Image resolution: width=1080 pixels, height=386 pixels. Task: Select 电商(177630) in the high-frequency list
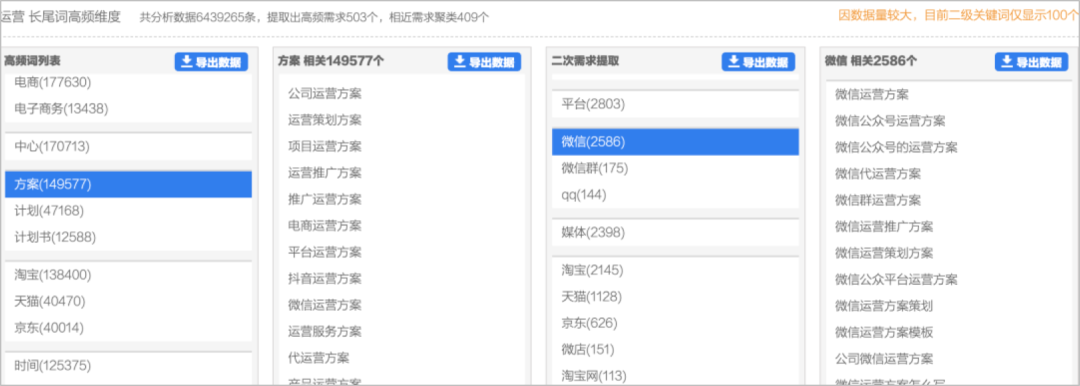click(52, 82)
